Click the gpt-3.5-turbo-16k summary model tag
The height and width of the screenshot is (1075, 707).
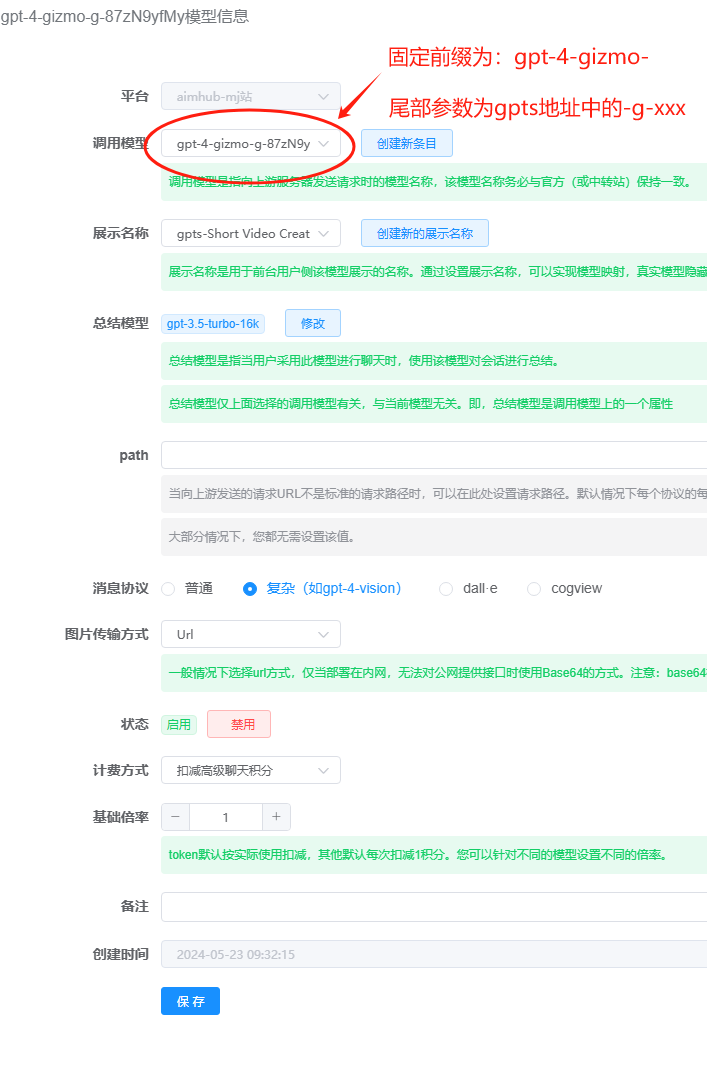pyautogui.click(x=213, y=324)
